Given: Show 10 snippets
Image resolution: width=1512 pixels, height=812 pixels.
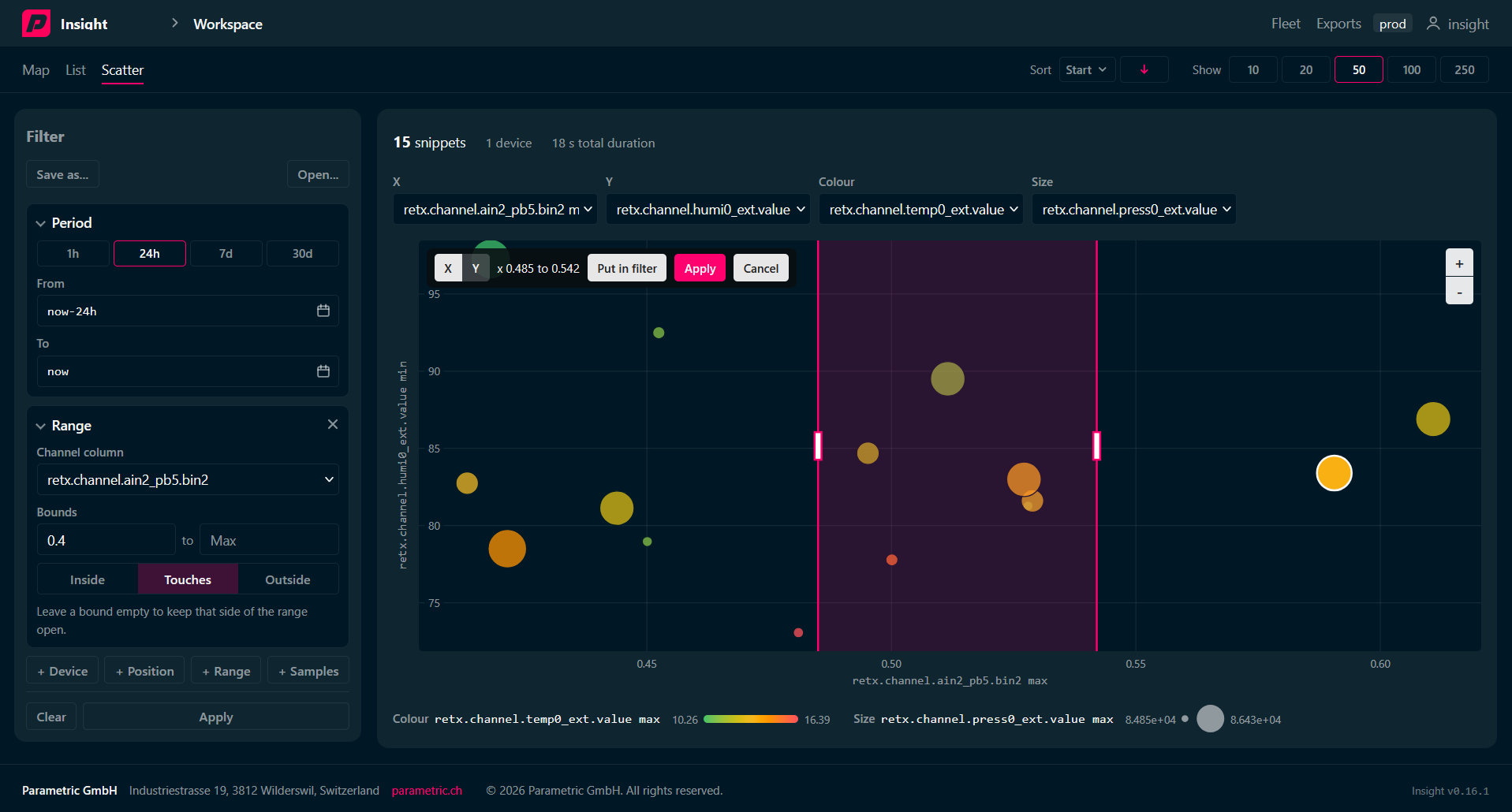Looking at the screenshot, I should pos(1253,70).
